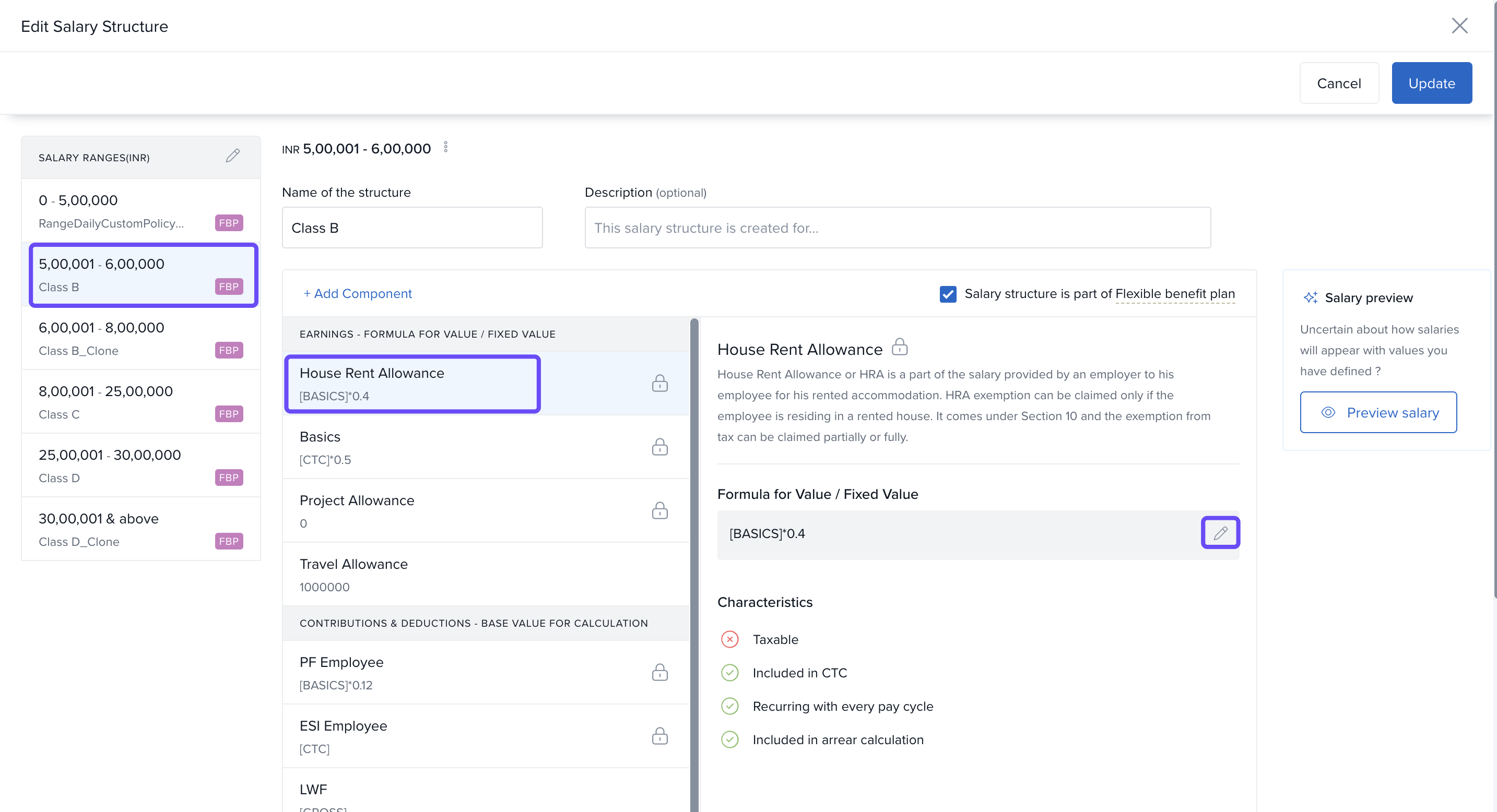
Task: Edit the formula using the pencil icon
Action: click(x=1220, y=533)
